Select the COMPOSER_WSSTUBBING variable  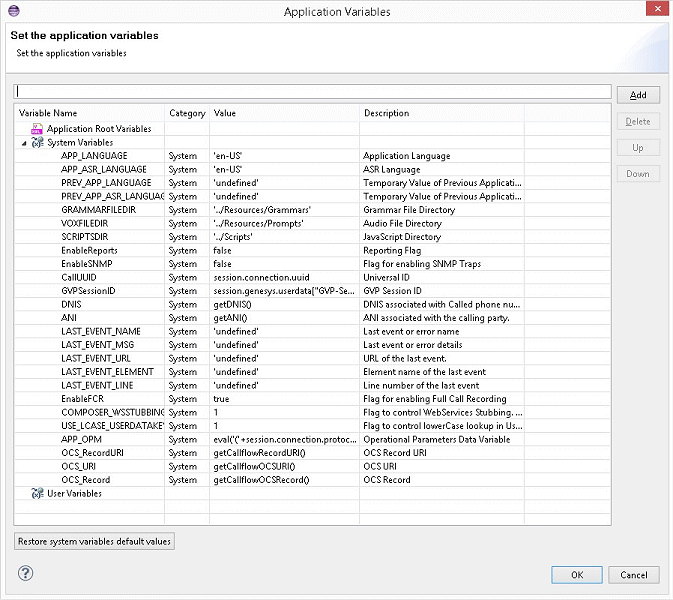tap(112, 413)
